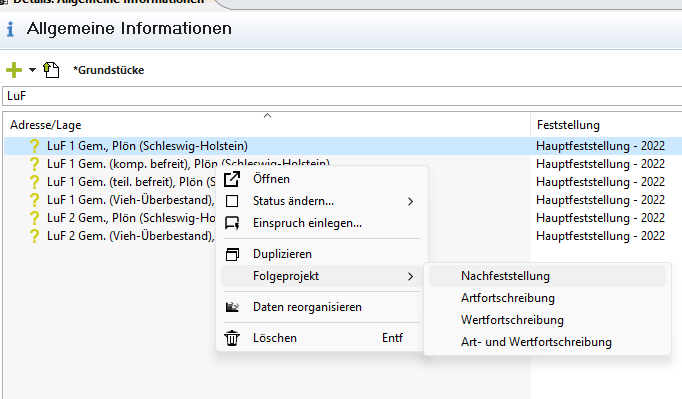Choose Daten reorganisieren from the context menu

(x=322, y=307)
